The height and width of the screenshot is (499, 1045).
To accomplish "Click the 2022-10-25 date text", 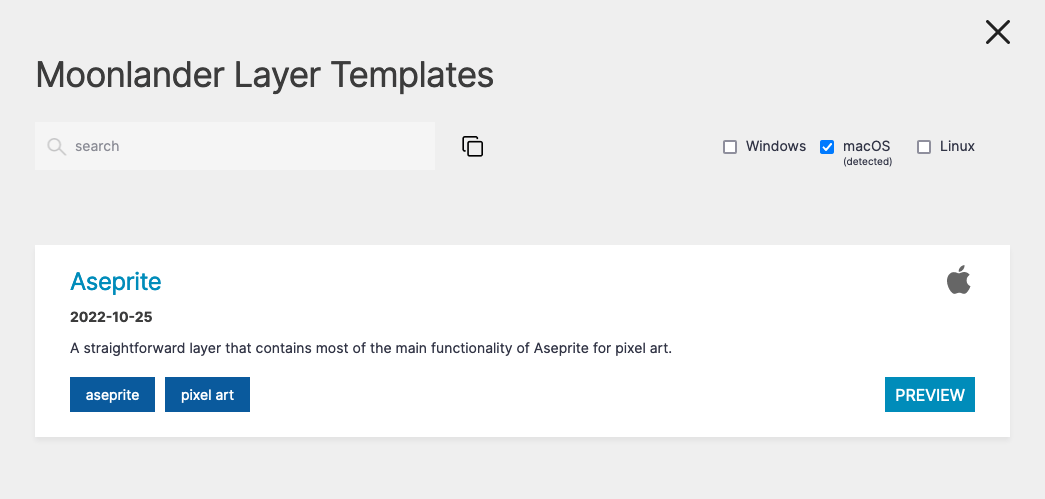I will coord(111,317).
